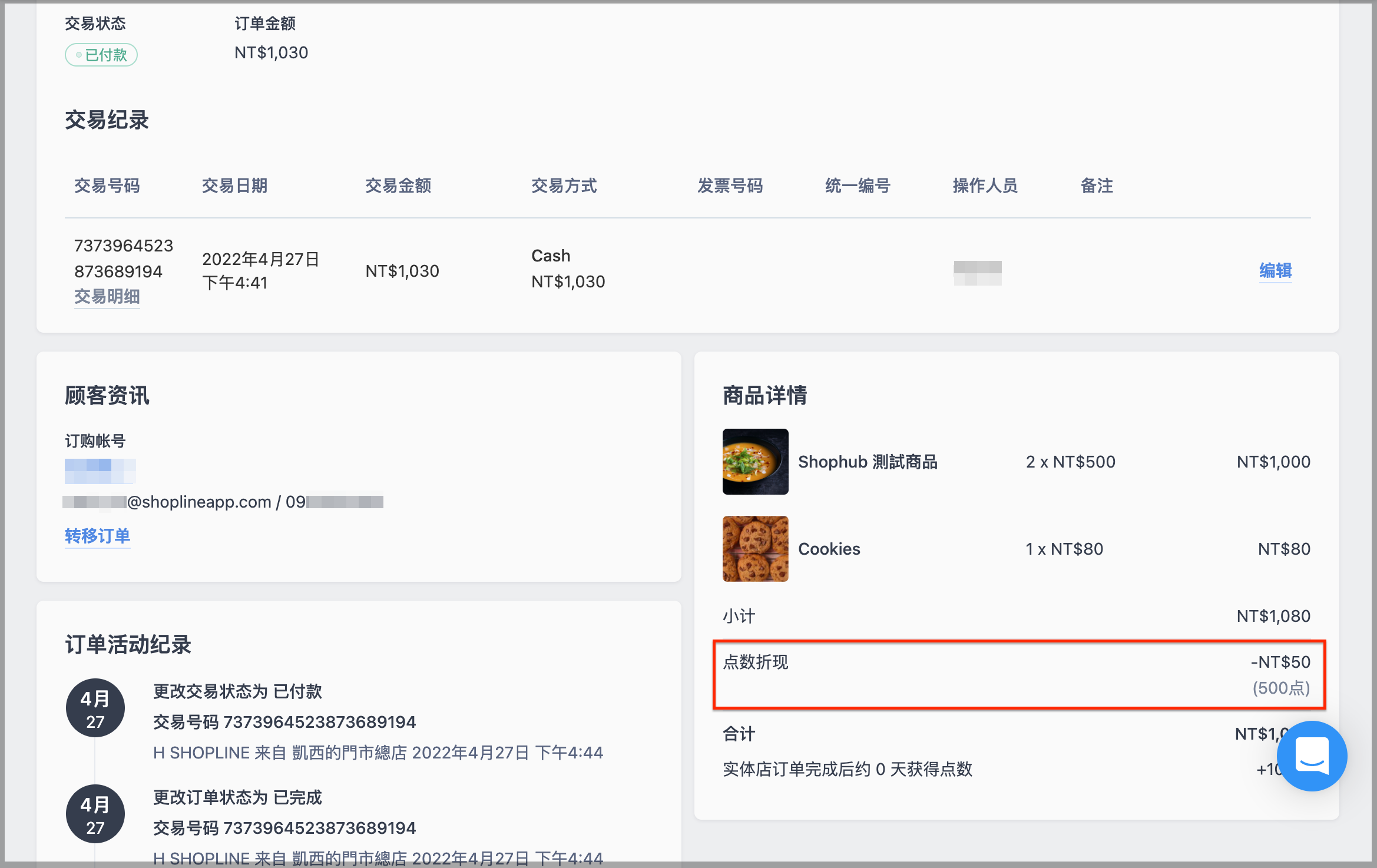The height and width of the screenshot is (868, 1377).
Task: Select the date 2022年4月27日 in transaction row
Action: [x=261, y=259]
